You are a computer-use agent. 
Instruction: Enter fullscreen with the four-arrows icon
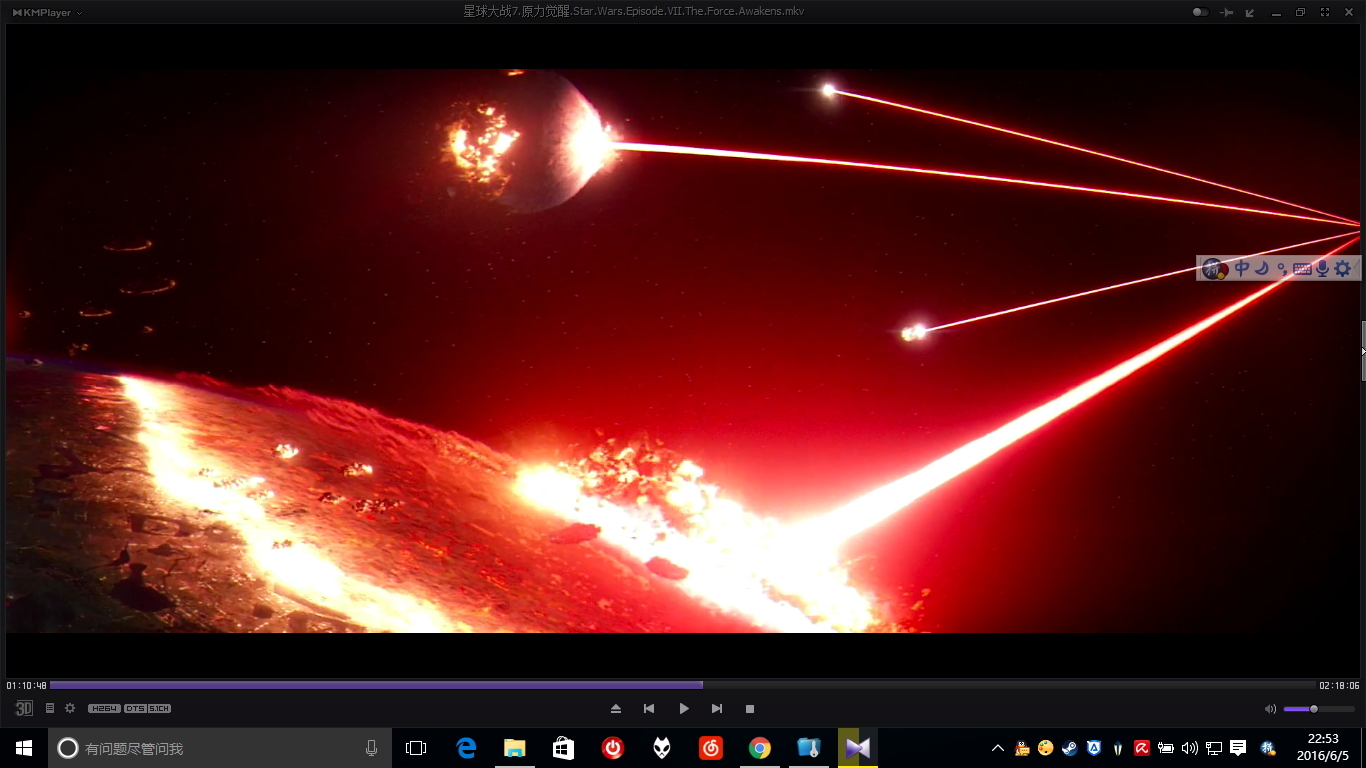(x=1325, y=12)
